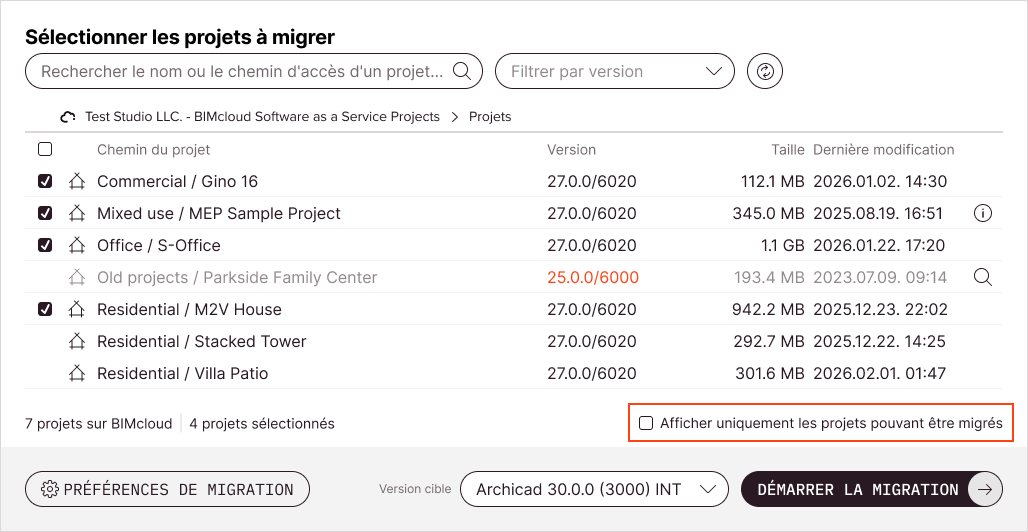Uncheck the Office / S-Office checkbox
Screen dimensions: 1028x532
coord(45,245)
